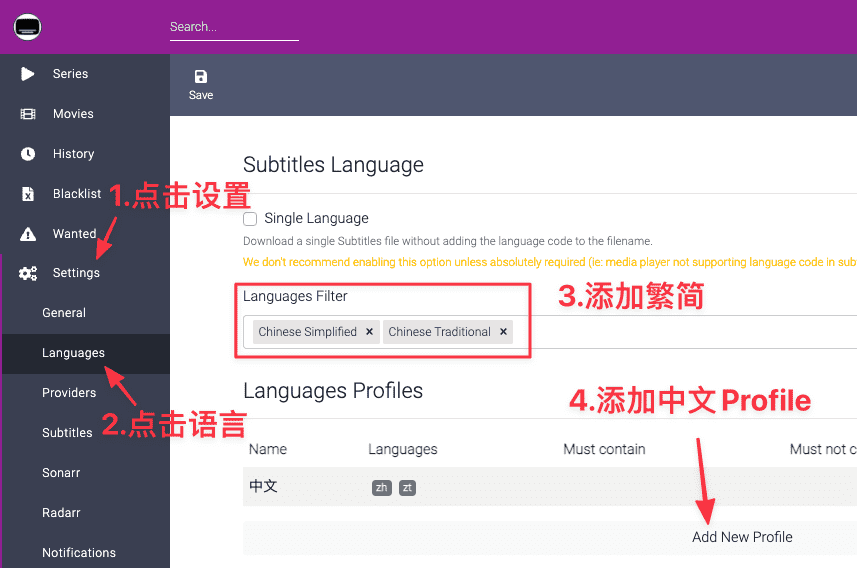Open Radarr settings

coord(61,513)
